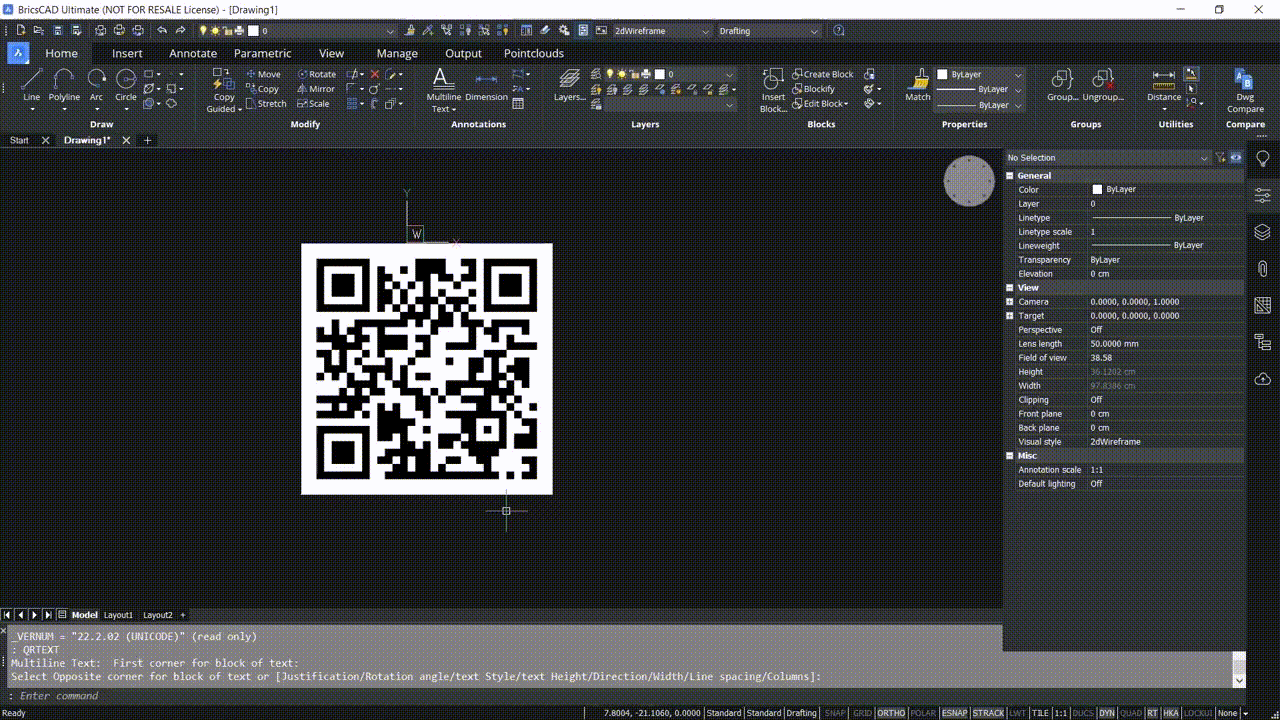Open the Drafting workspace dropdown
This screenshot has width=1280, height=720.
[x=769, y=31]
